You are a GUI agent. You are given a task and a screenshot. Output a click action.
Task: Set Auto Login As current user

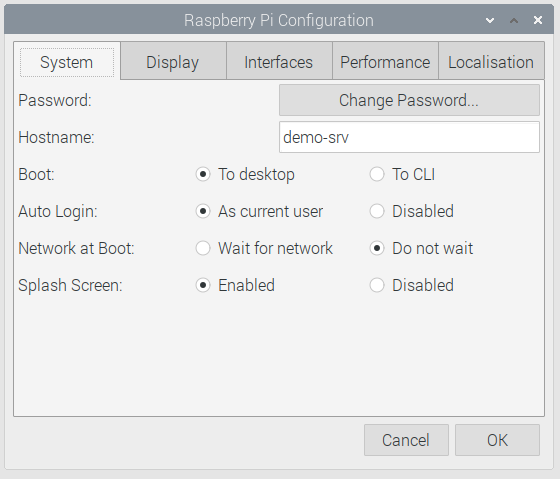pos(203,211)
